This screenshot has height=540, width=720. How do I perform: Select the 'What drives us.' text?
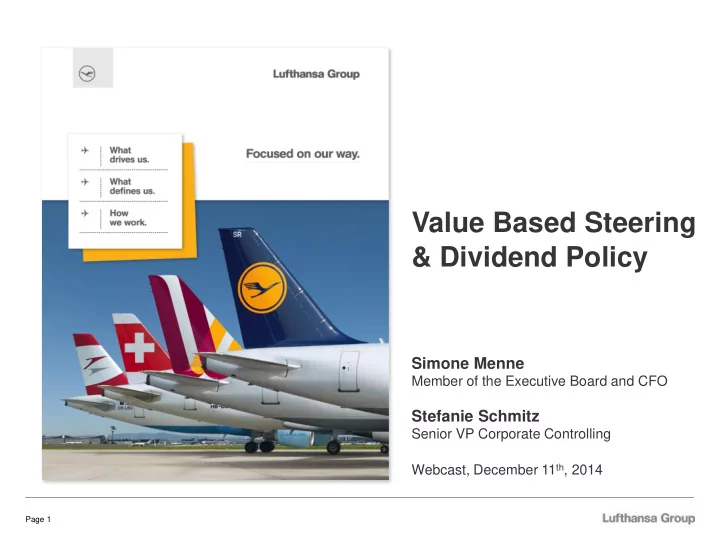(x=129, y=155)
